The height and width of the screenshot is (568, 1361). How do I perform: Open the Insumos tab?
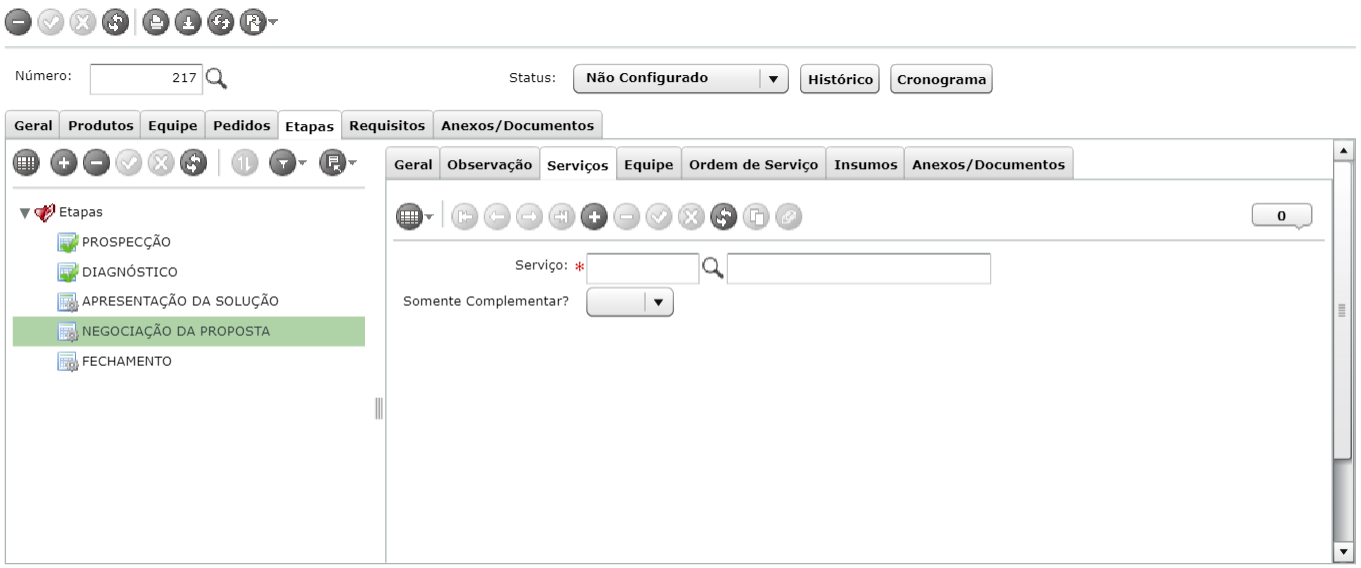(866, 164)
